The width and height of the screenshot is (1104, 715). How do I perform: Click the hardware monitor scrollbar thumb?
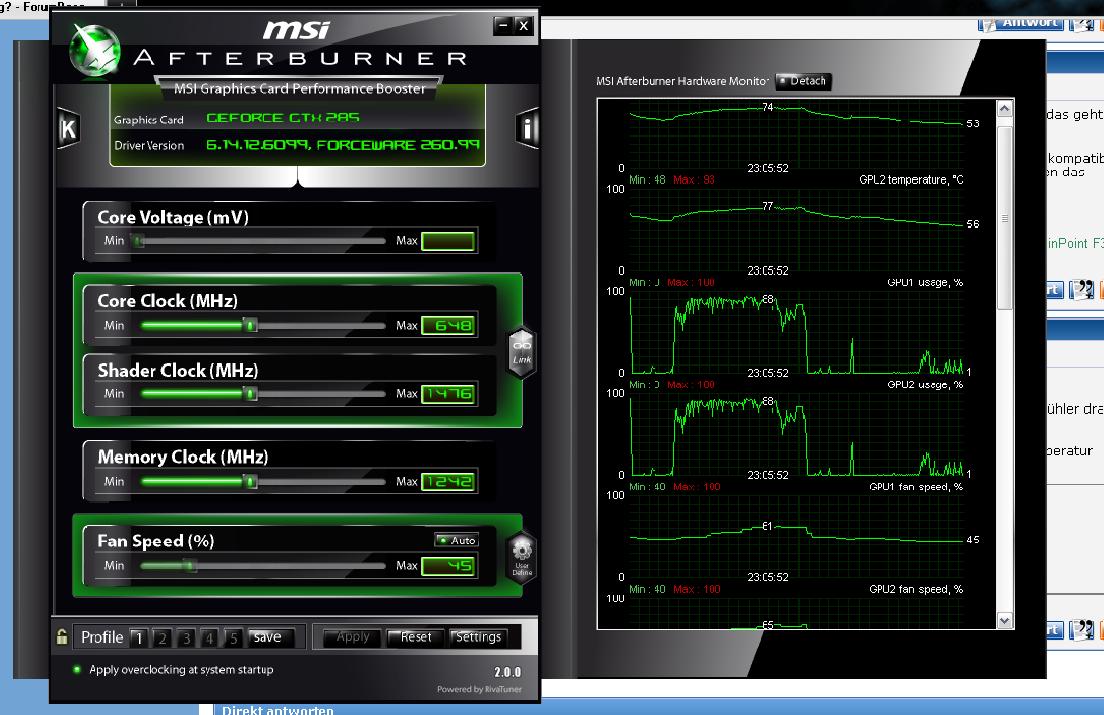point(1005,217)
